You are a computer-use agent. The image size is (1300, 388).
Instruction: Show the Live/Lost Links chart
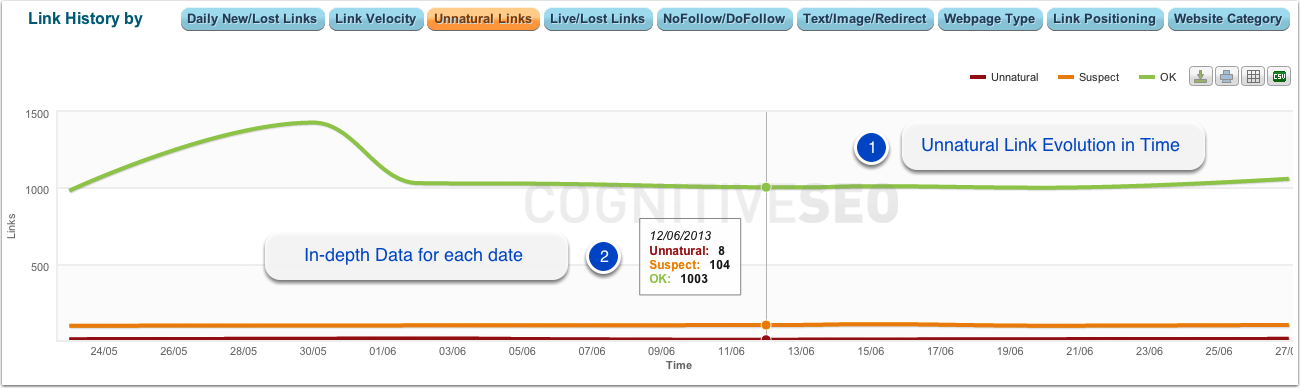point(598,19)
